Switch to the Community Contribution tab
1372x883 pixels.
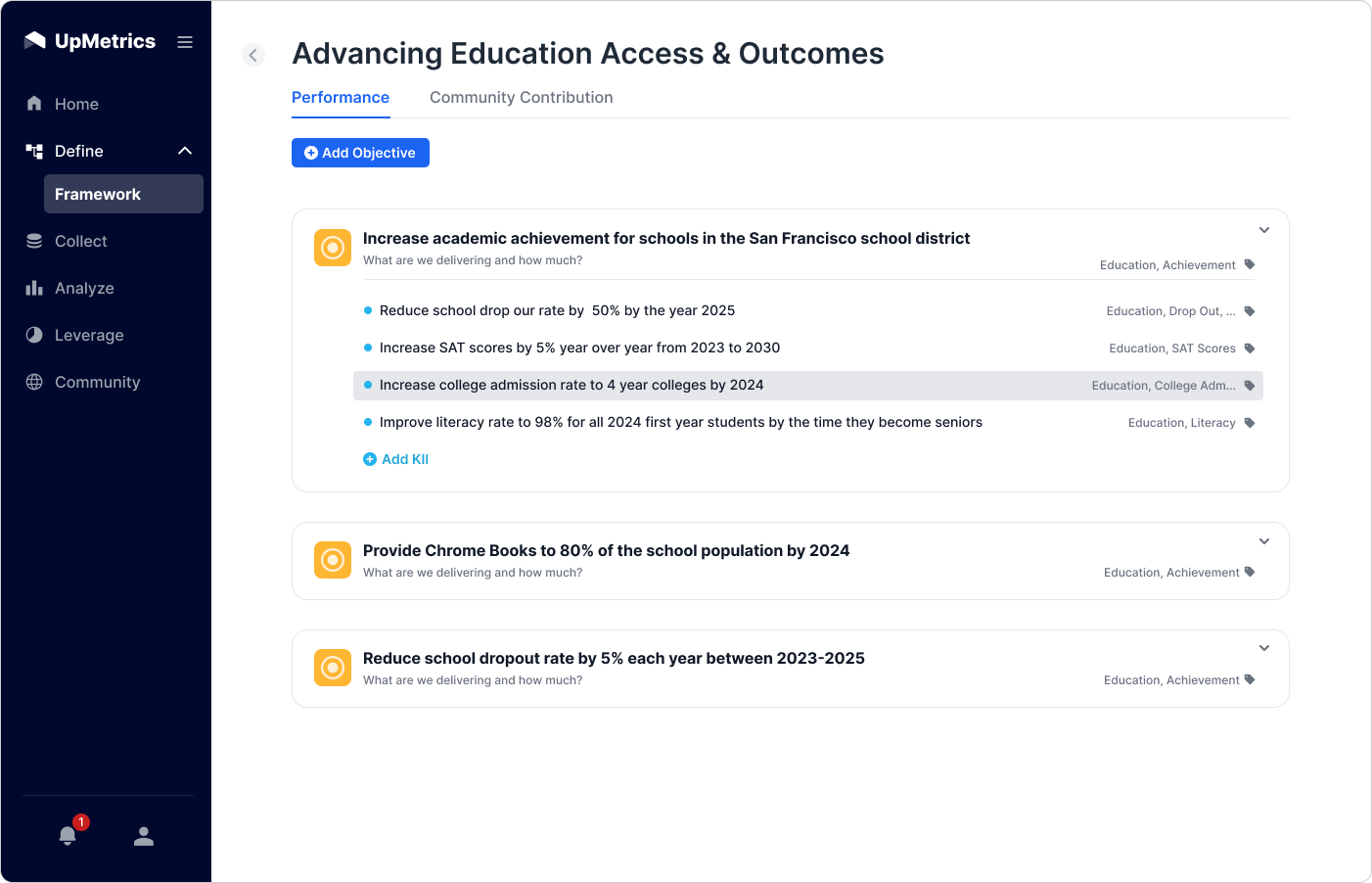521,98
